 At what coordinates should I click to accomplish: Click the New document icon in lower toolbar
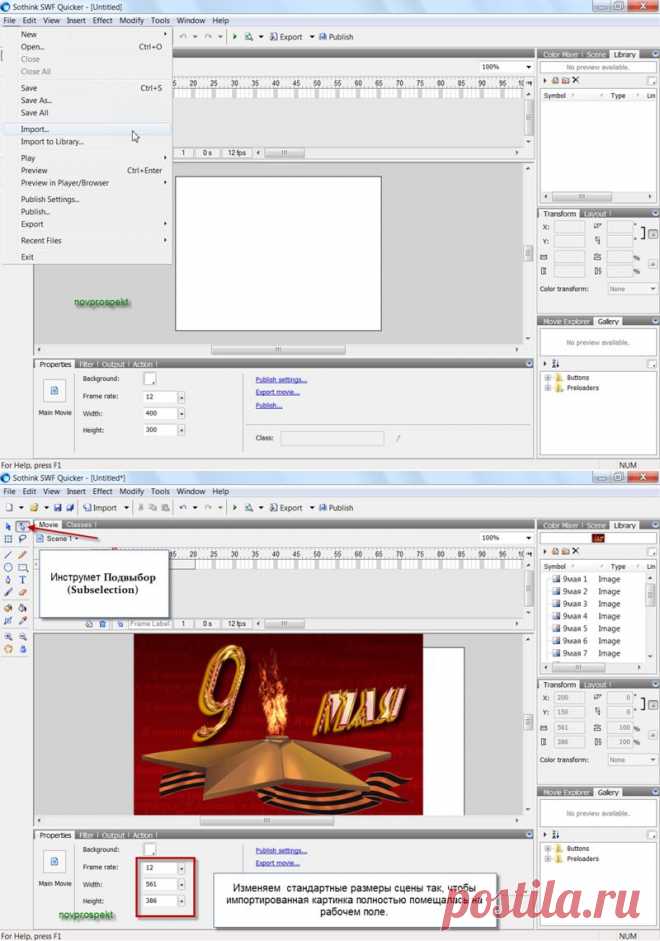8,508
